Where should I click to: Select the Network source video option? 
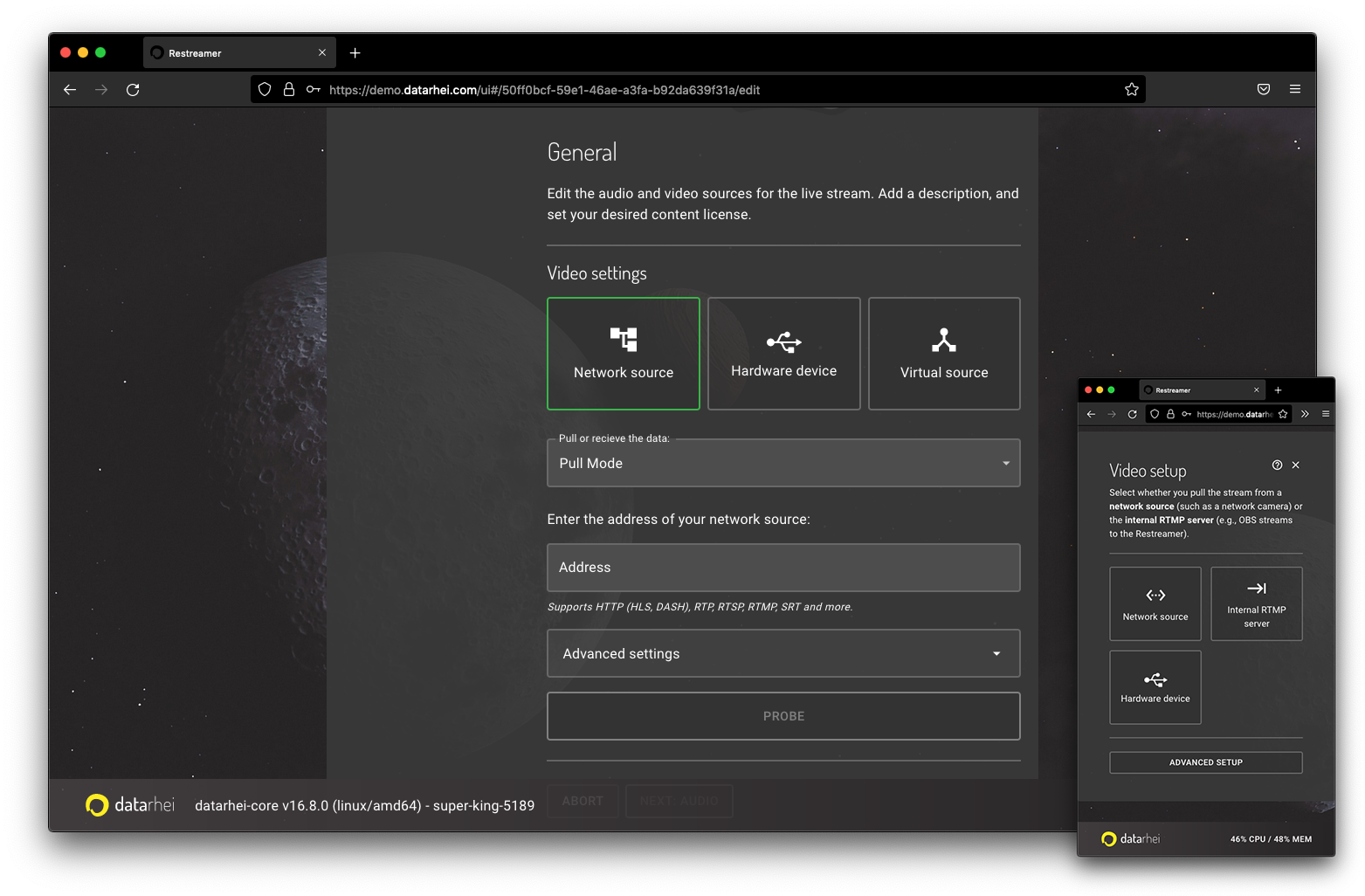point(623,353)
